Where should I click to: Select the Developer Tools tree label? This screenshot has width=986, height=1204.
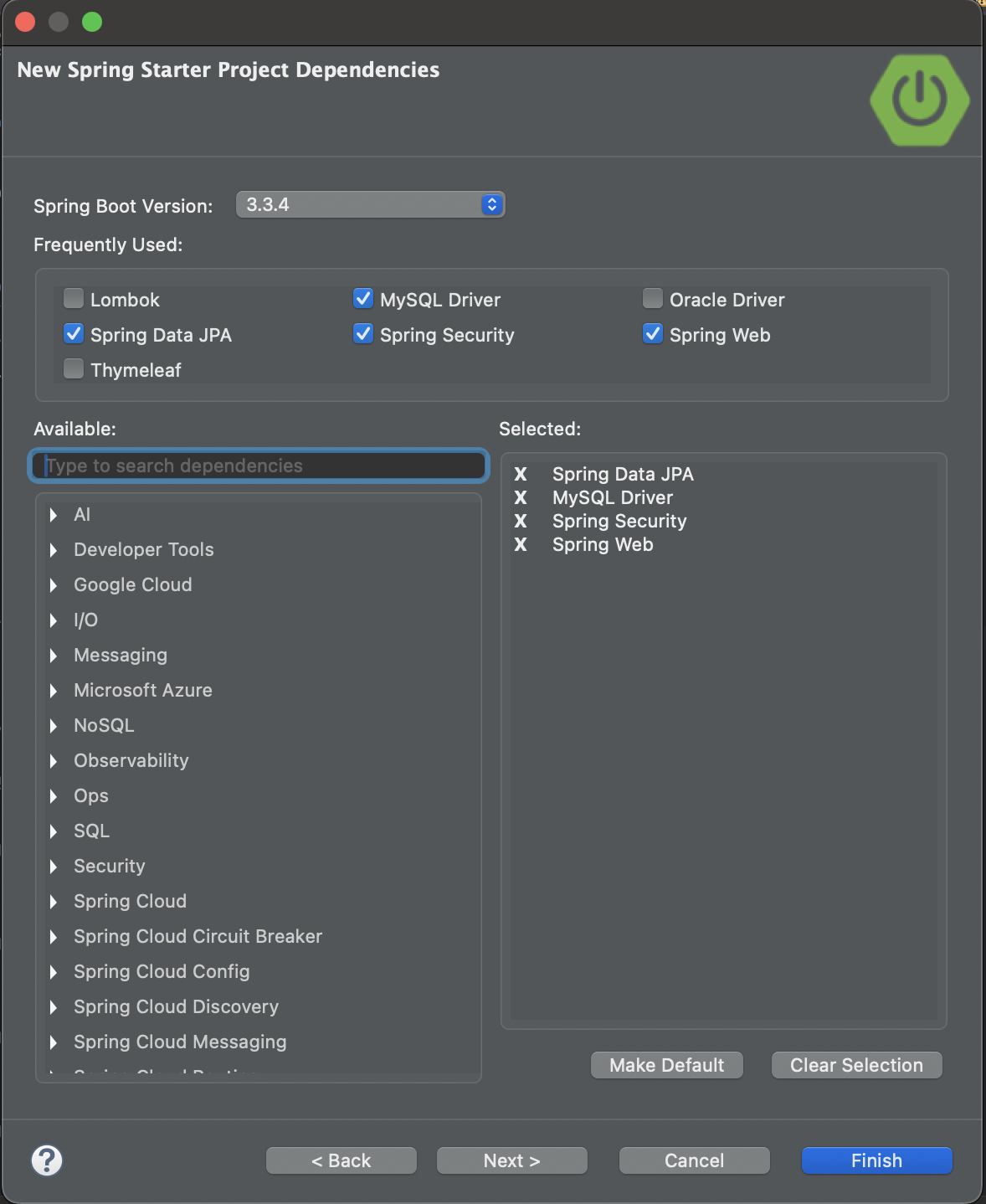144,549
